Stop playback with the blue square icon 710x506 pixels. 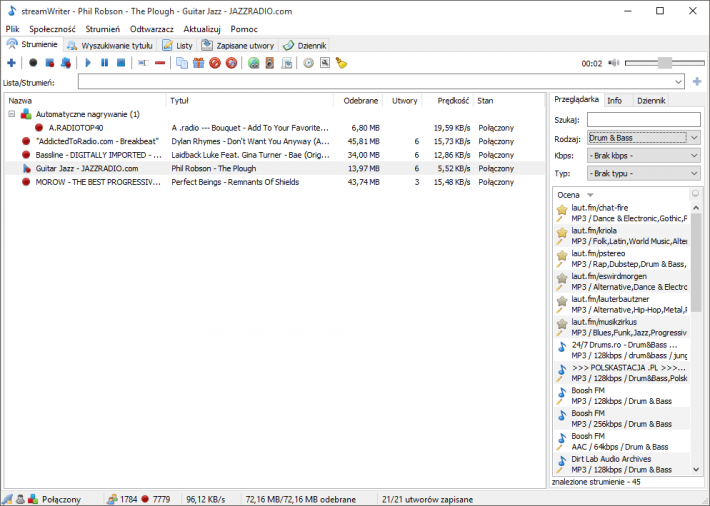[121, 63]
